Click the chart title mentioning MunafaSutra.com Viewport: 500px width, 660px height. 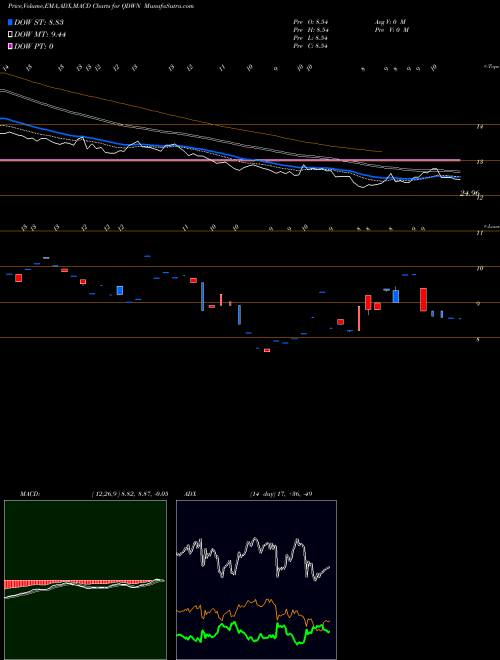coord(101,7)
